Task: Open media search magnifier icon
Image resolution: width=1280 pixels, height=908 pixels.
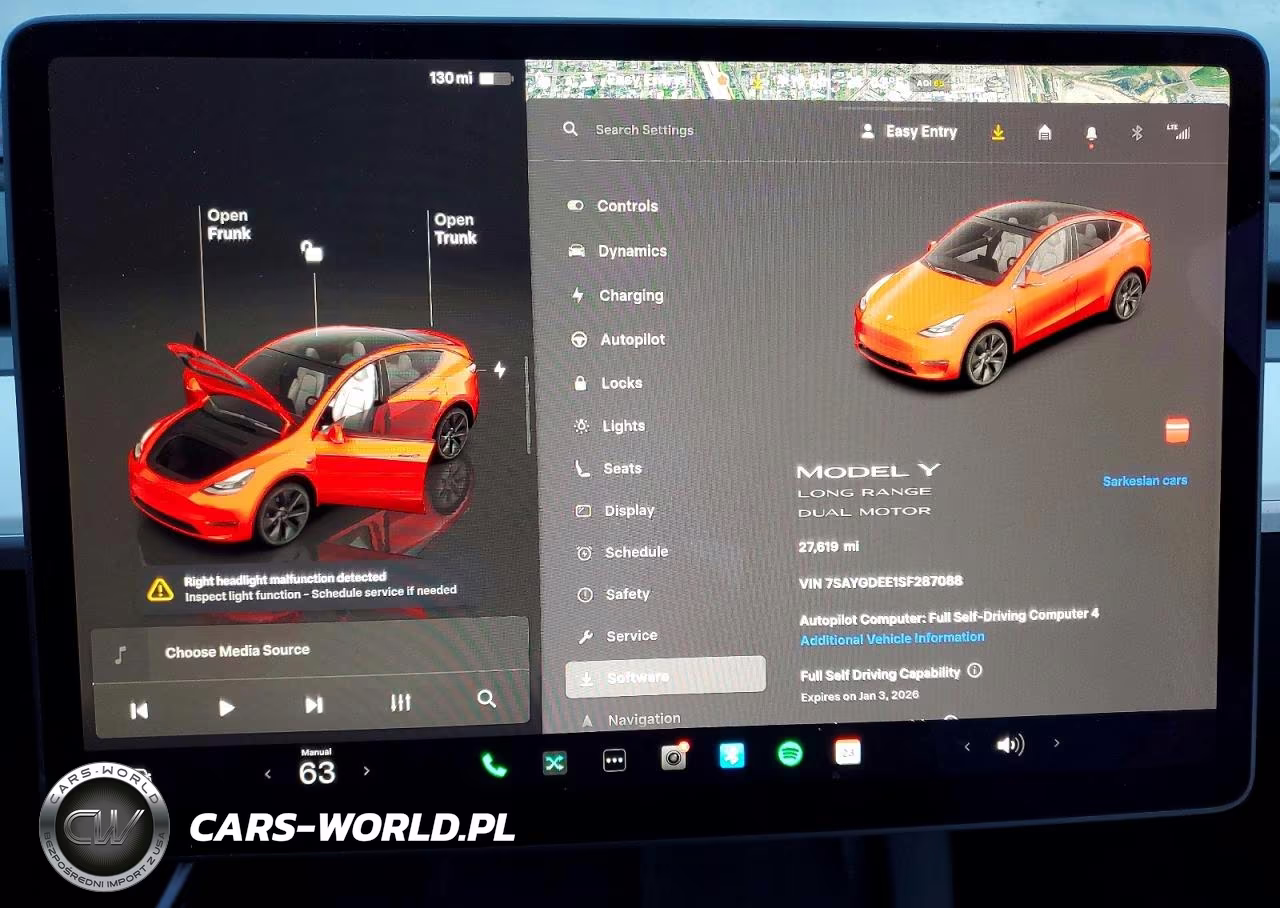Action: click(487, 699)
